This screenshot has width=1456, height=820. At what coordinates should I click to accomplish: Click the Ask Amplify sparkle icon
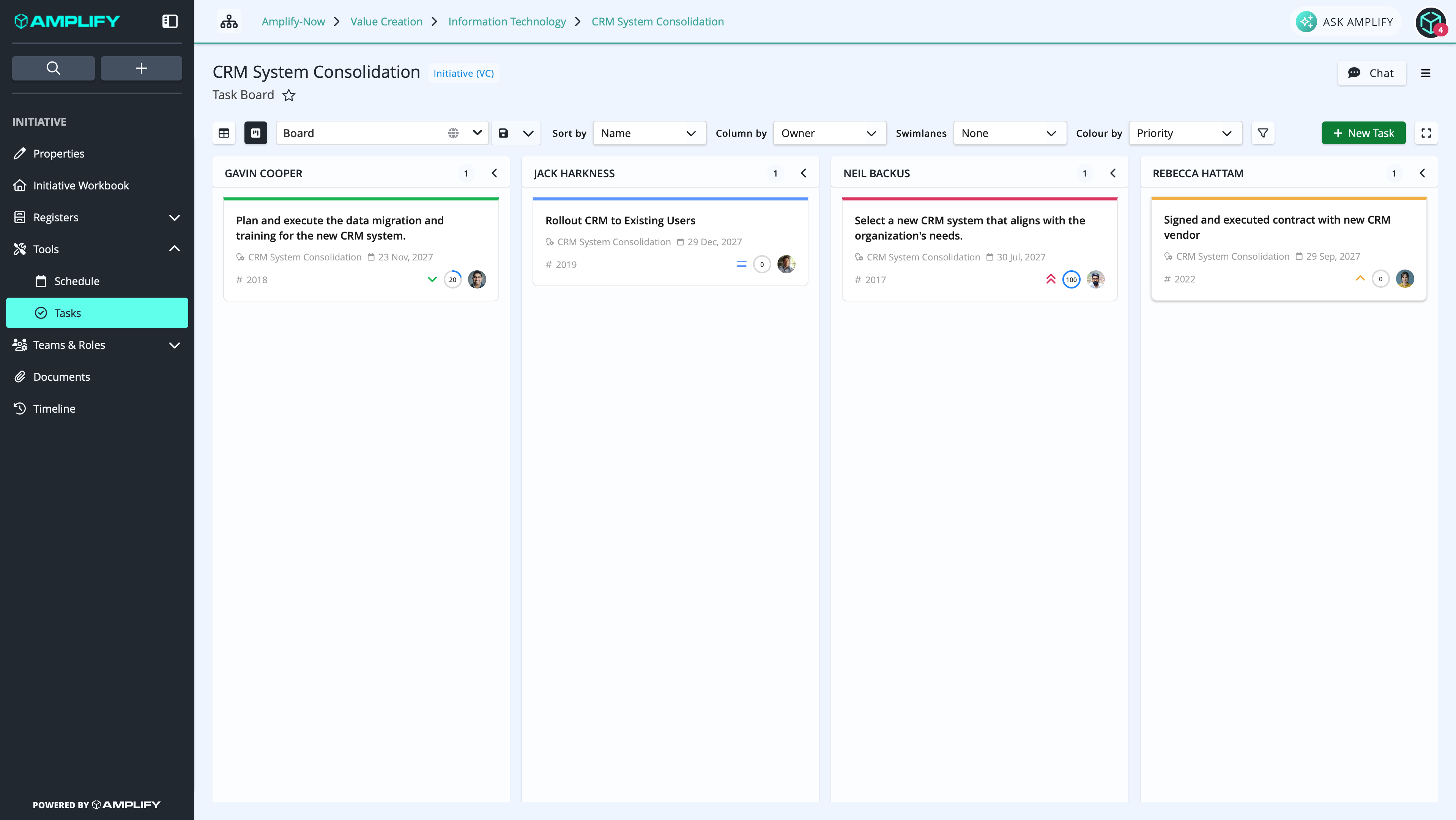pos(1306,22)
